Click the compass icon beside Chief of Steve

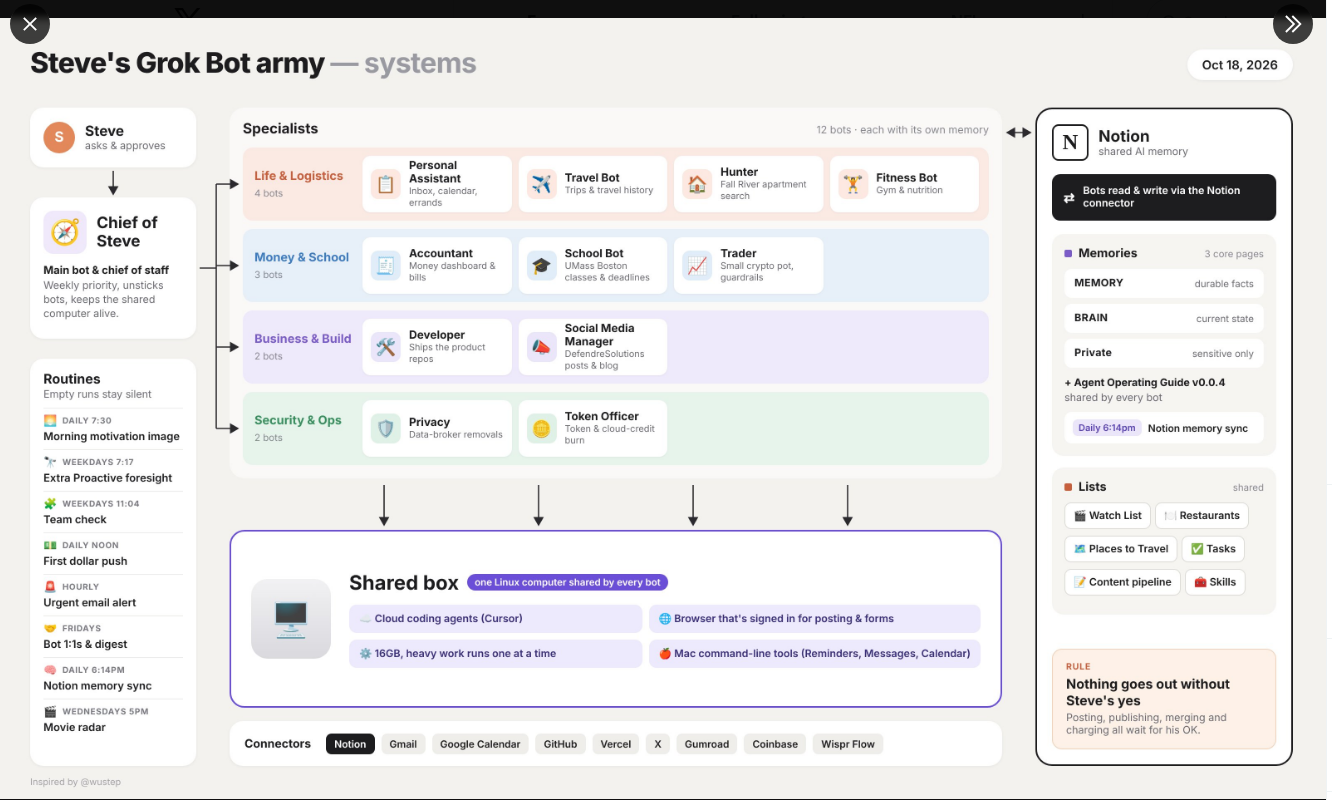65,232
